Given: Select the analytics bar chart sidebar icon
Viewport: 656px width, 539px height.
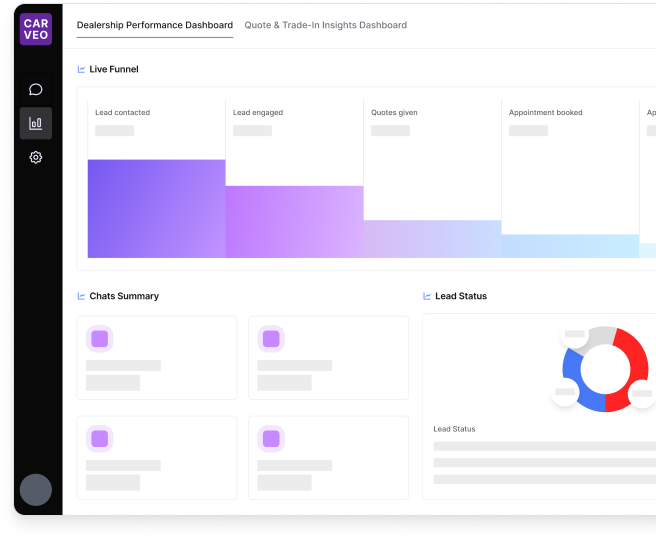Looking at the screenshot, I should [x=36, y=124].
